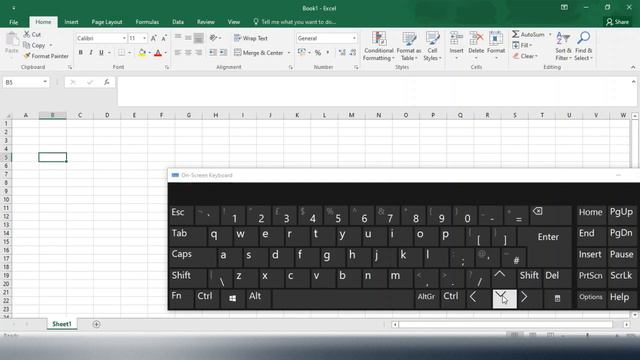Viewport: 640px width, 360px height.
Task: Open Find & Select magnifier
Action: [x=583, y=46]
